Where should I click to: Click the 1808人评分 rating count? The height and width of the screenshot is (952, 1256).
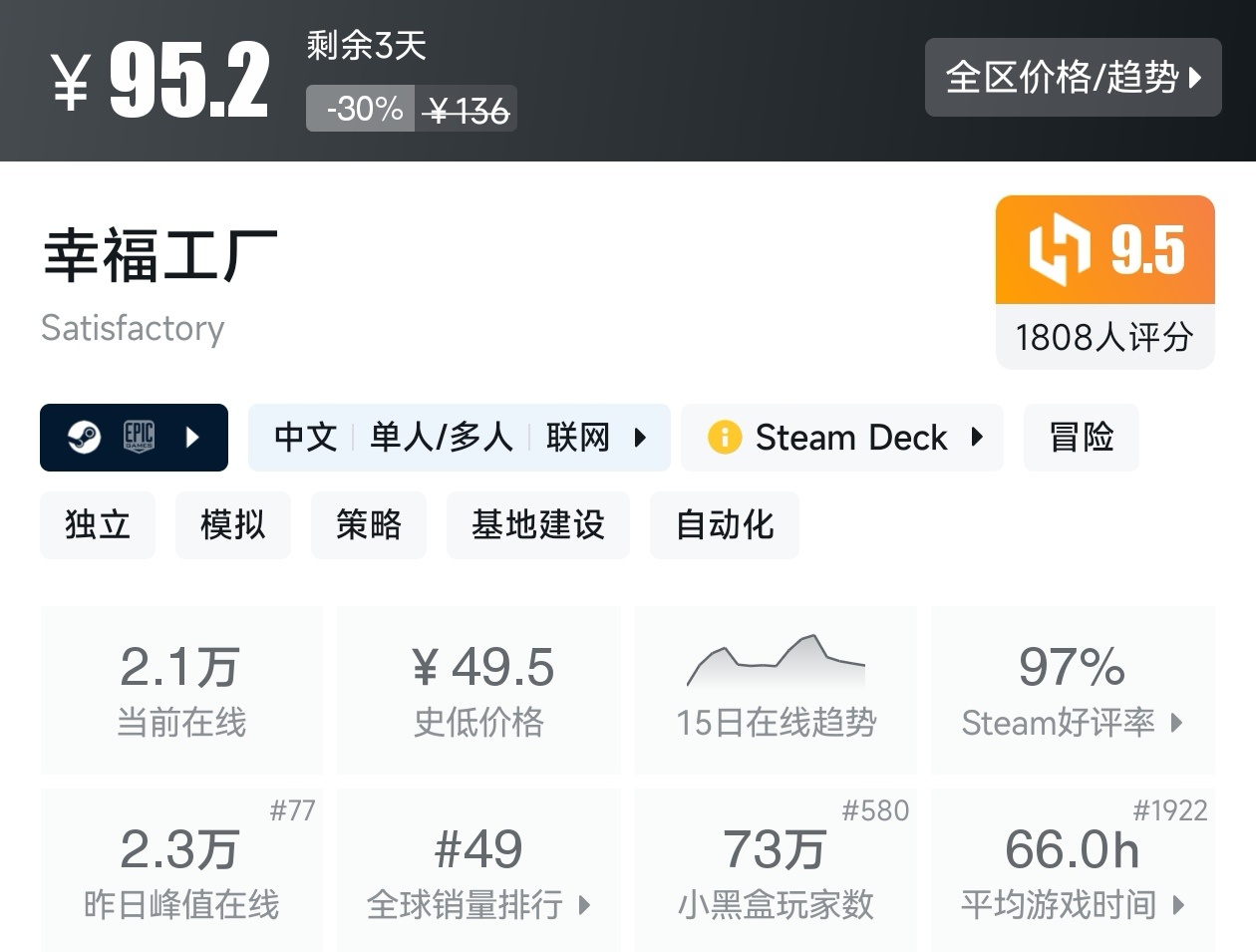pos(1104,337)
